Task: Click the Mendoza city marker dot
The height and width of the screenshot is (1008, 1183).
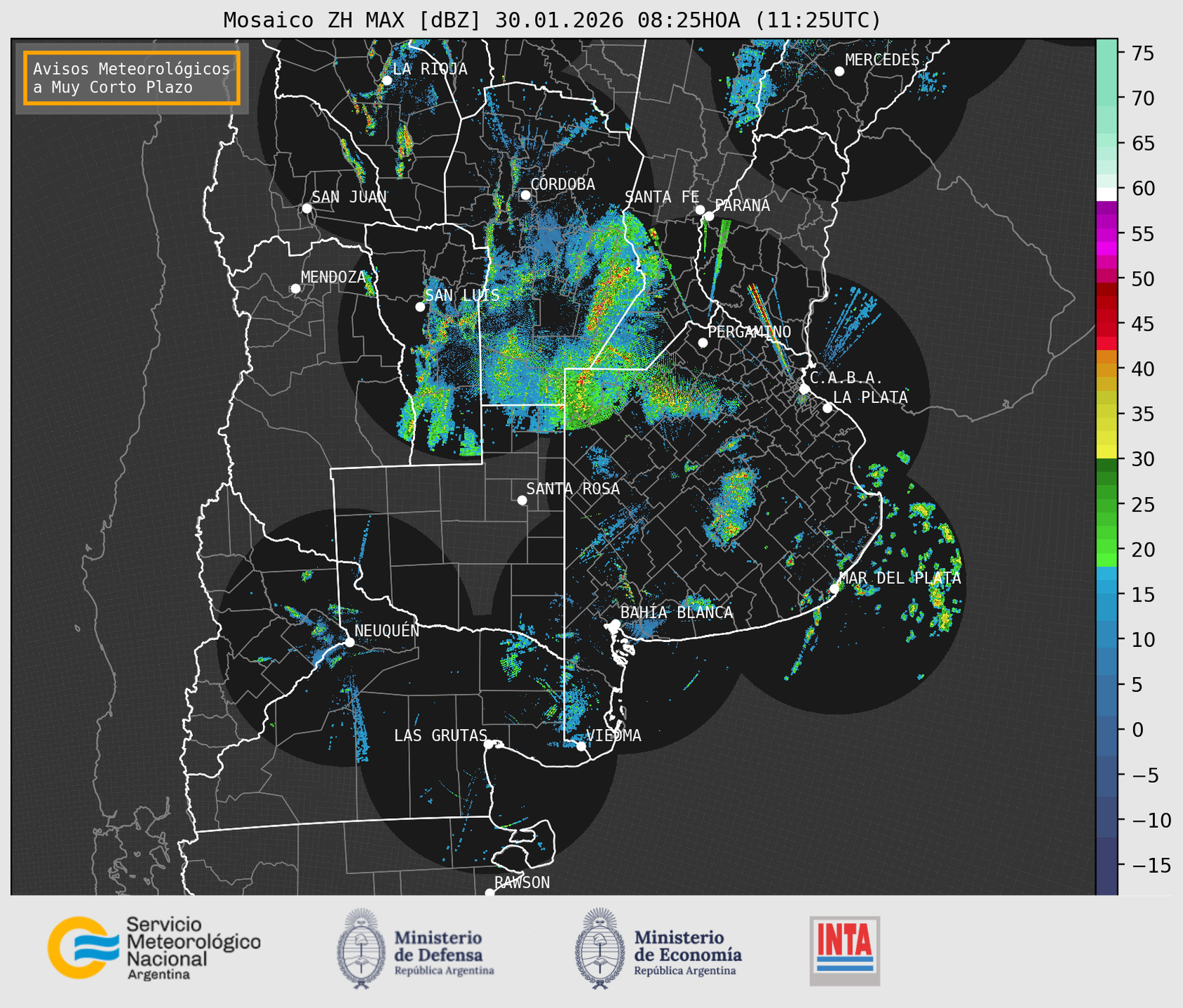Action: tap(295, 289)
